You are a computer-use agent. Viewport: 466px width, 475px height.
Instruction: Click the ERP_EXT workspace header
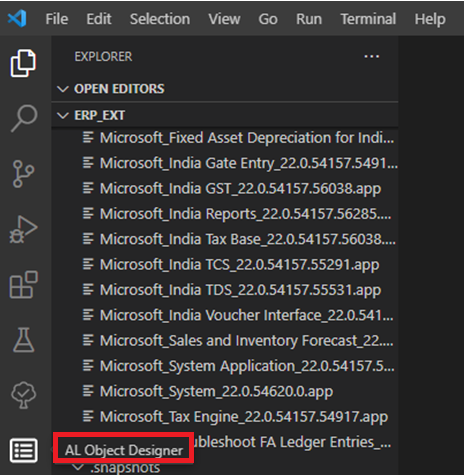[x=225, y=115]
